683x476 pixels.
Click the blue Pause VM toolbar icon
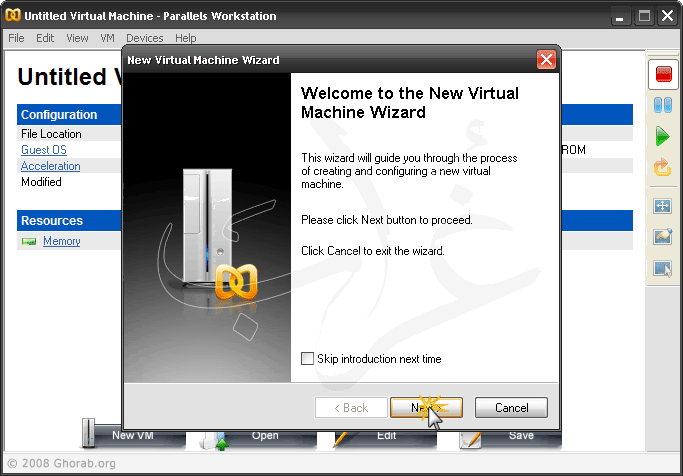tap(663, 105)
